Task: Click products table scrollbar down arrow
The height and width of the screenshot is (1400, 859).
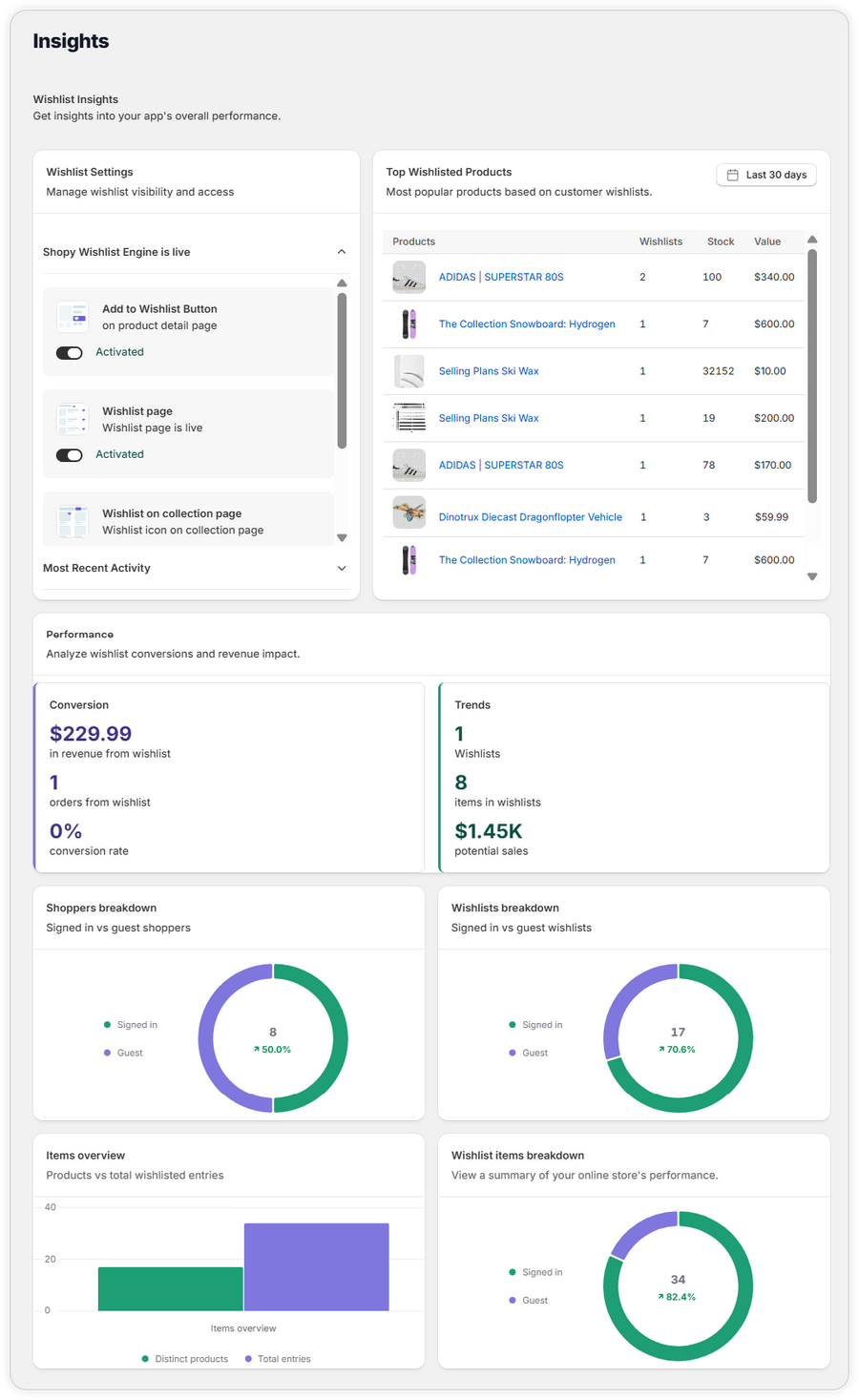Action: tap(812, 576)
